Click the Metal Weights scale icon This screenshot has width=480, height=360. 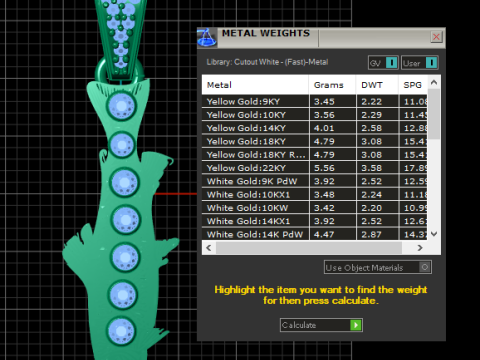[207, 37]
